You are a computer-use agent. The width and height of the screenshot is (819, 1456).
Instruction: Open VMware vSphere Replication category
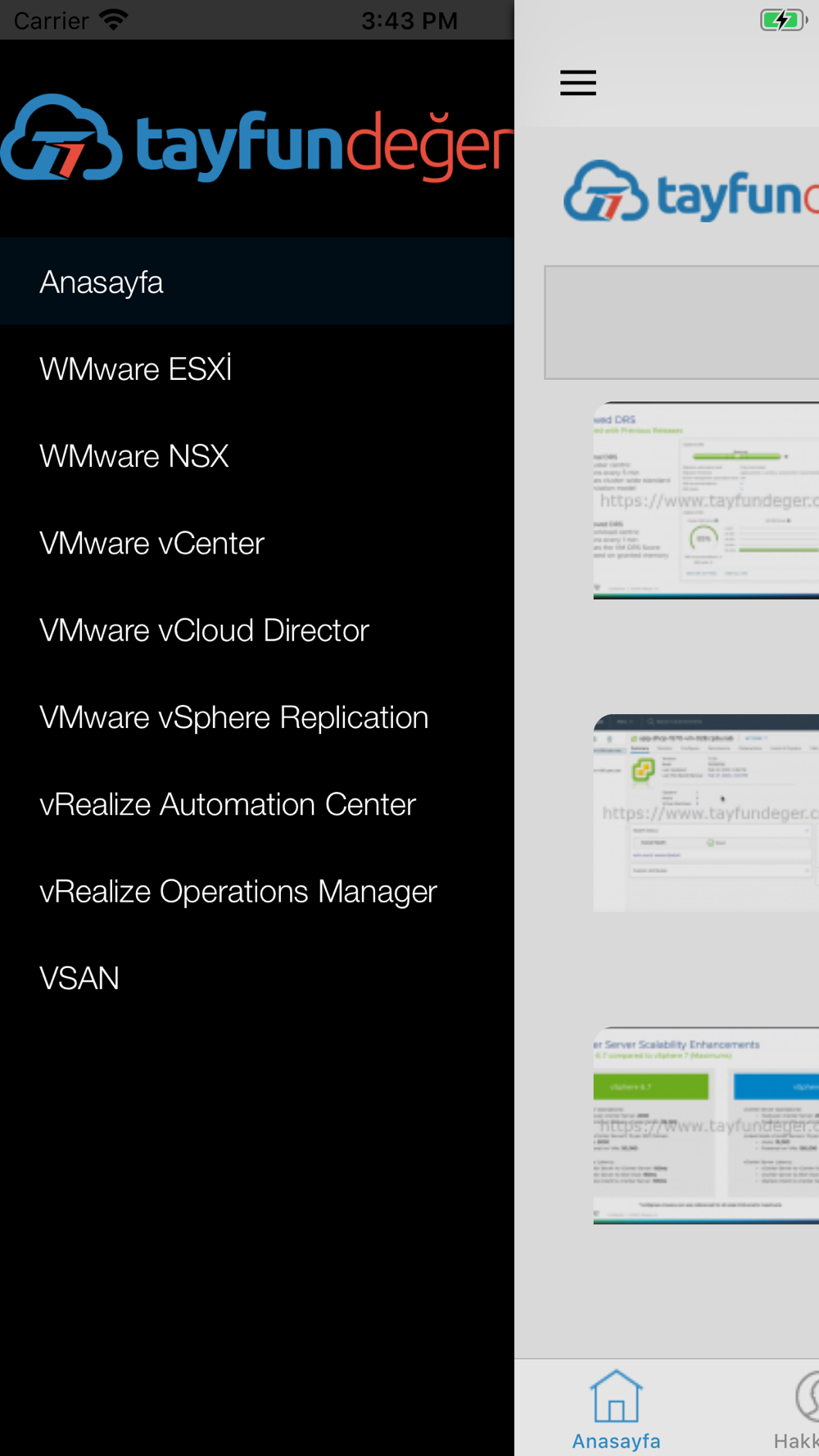click(257, 717)
